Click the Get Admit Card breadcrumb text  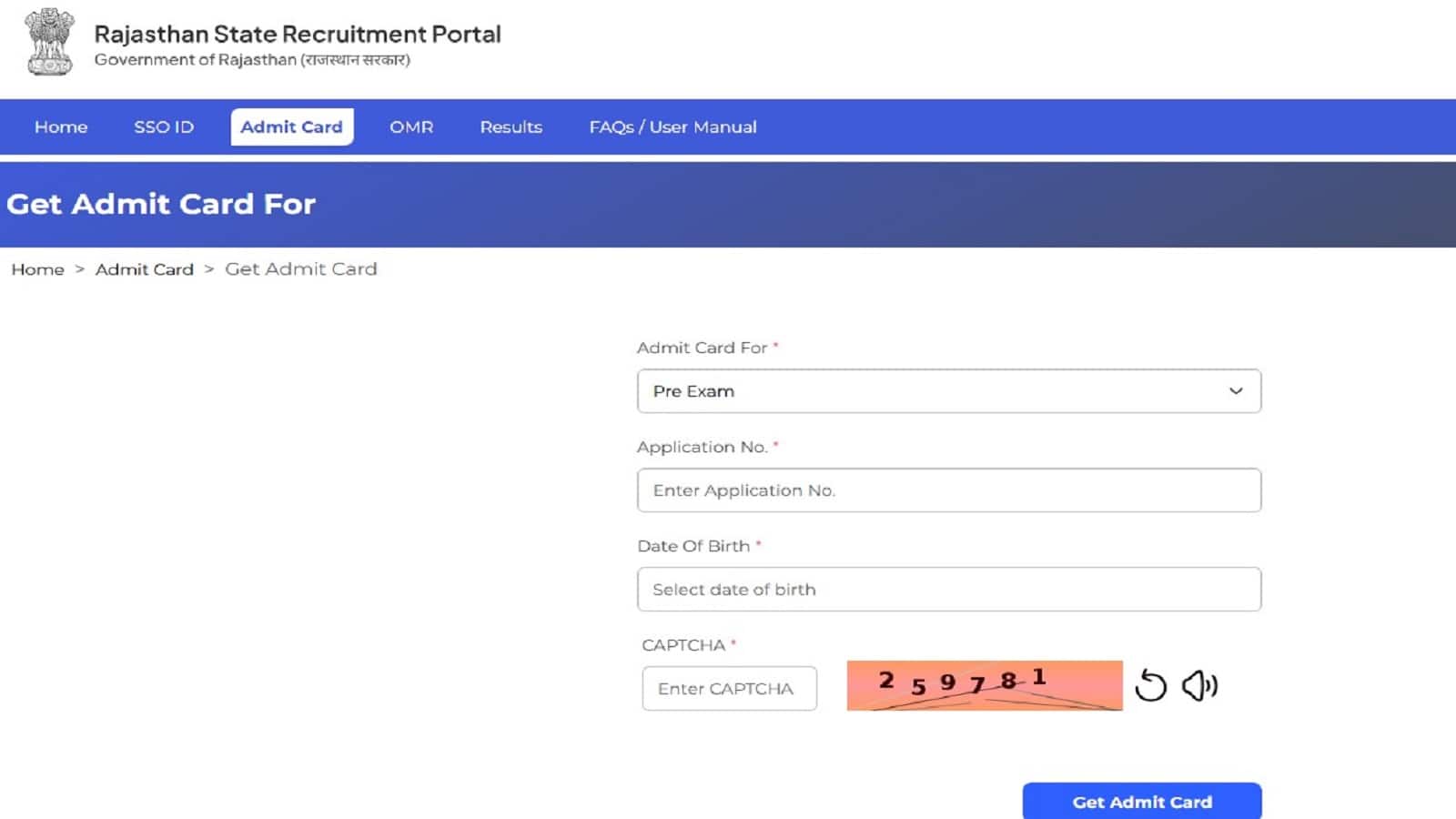[301, 269]
